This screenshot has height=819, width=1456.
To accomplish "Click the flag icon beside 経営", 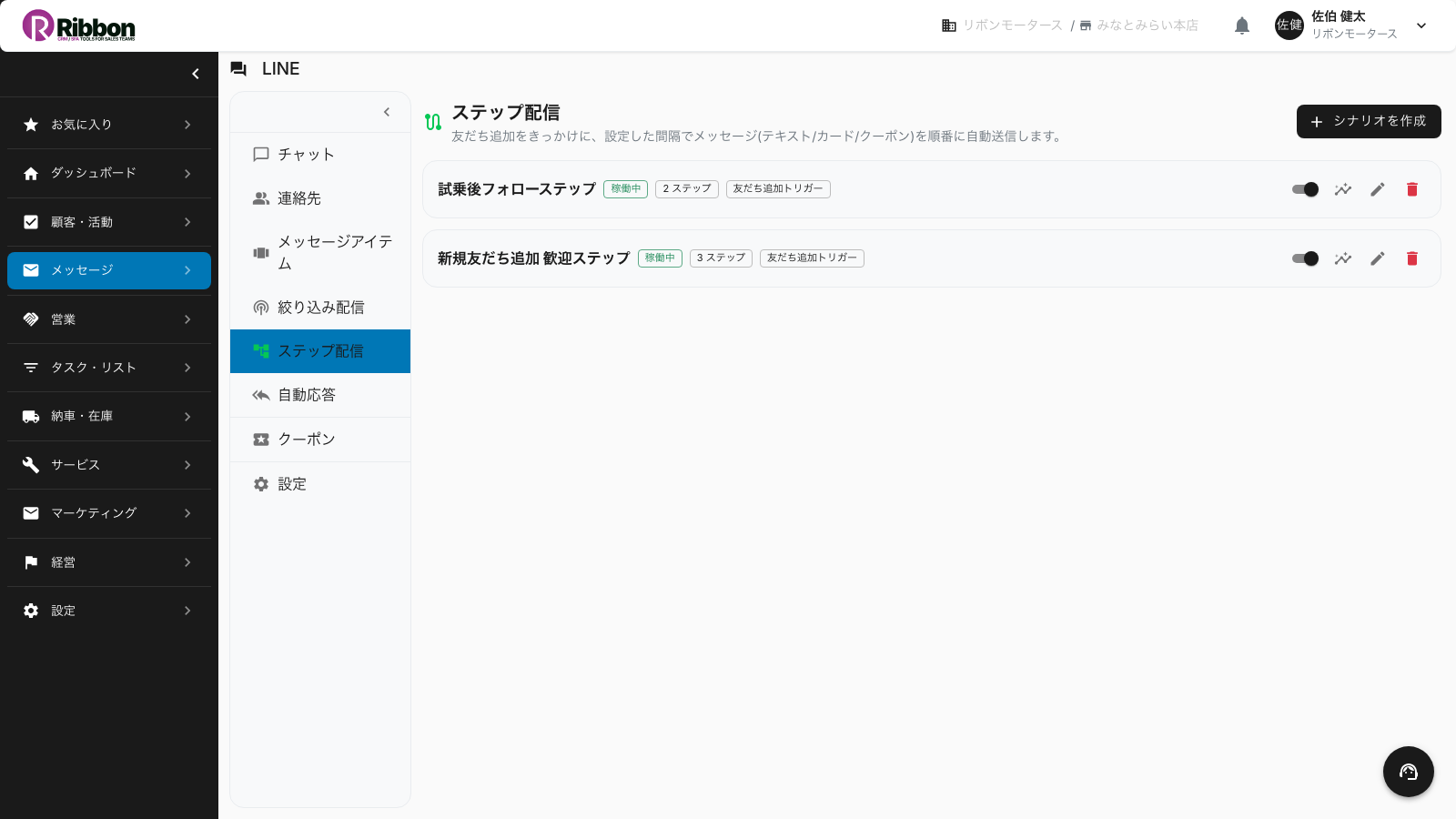I will pyautogui.click(x=31, y=562).
